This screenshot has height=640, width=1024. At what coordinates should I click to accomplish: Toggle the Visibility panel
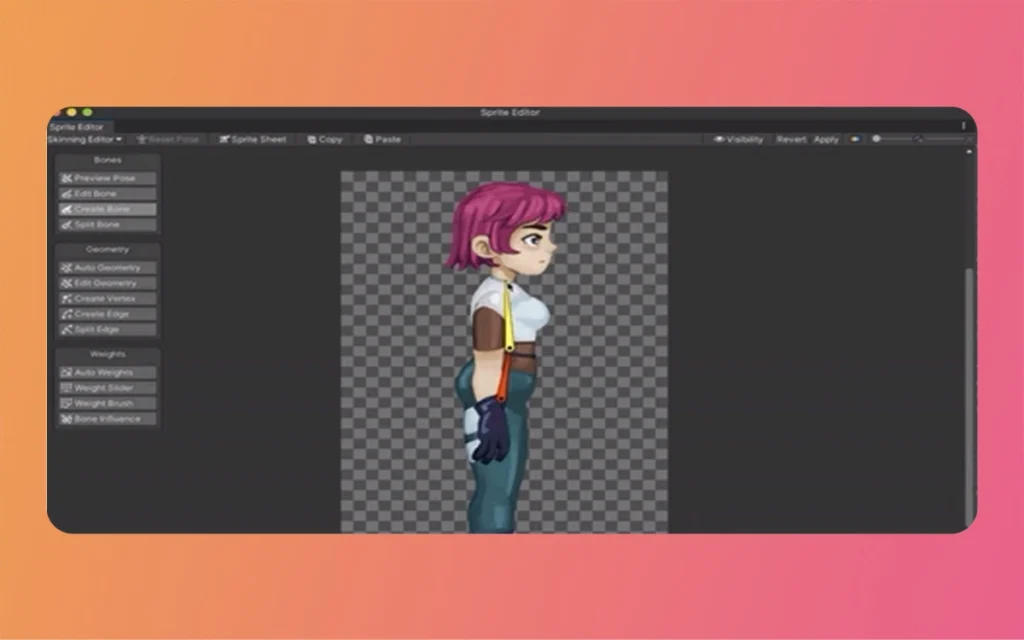point(737,139)
